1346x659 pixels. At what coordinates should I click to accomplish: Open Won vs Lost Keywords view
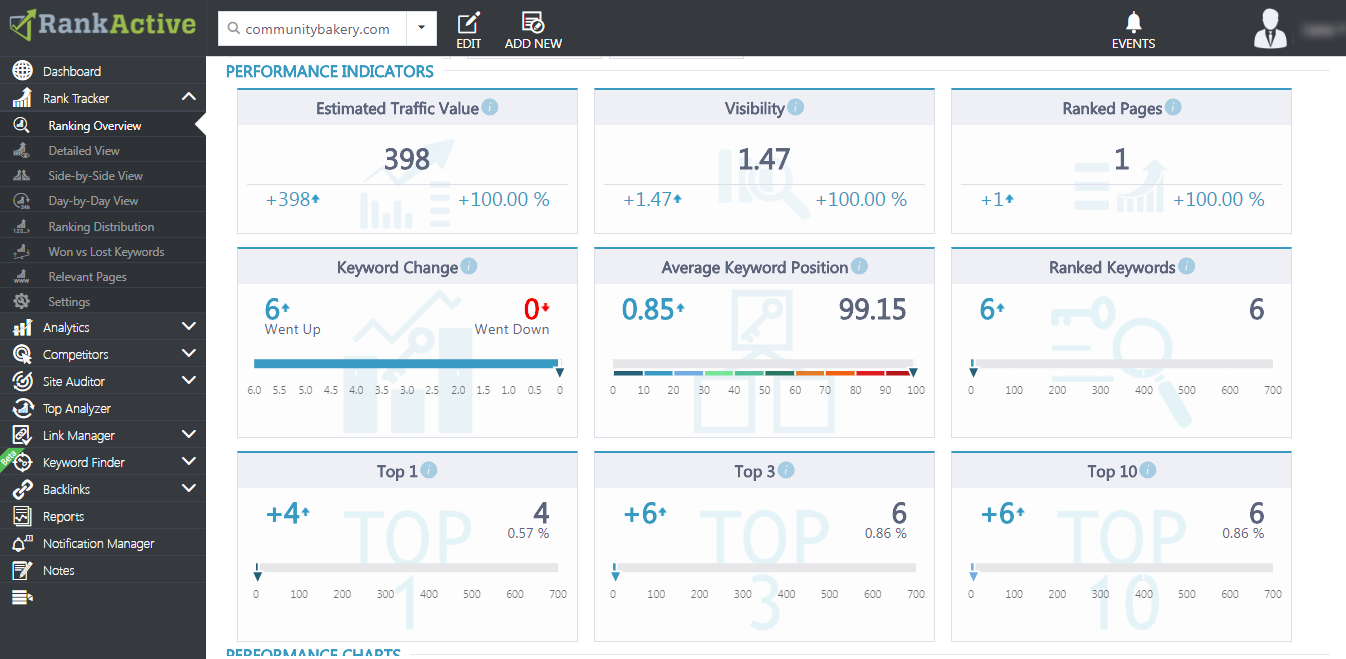(x=106, y=252)
